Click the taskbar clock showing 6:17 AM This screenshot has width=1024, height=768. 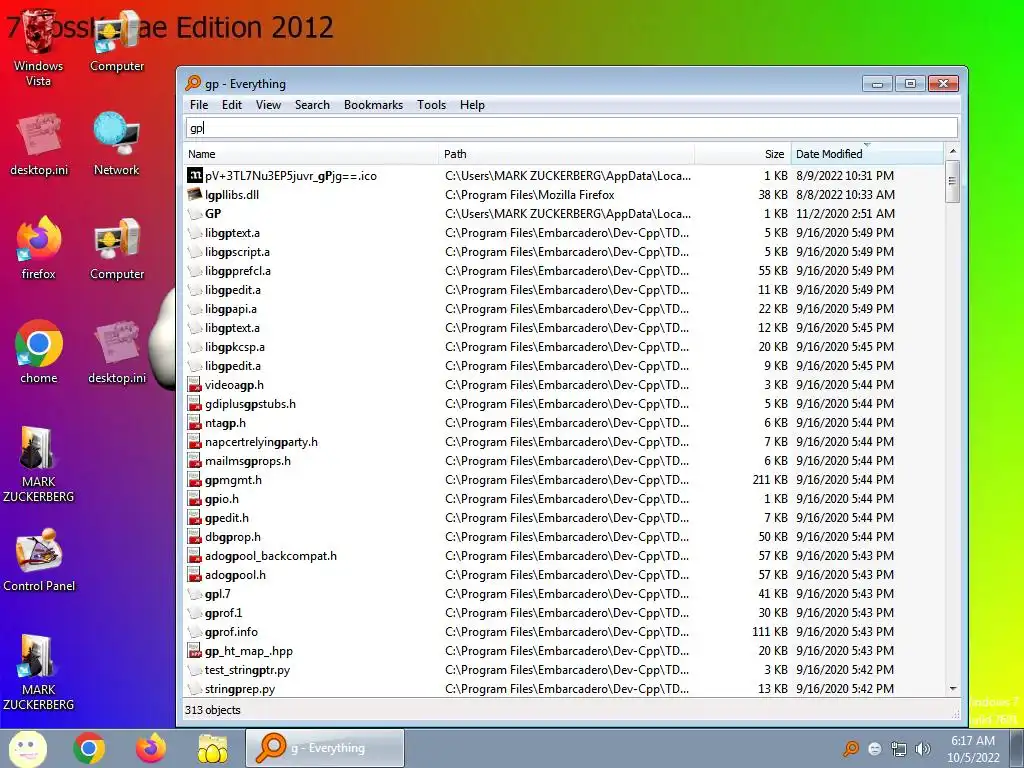point(973,748)
